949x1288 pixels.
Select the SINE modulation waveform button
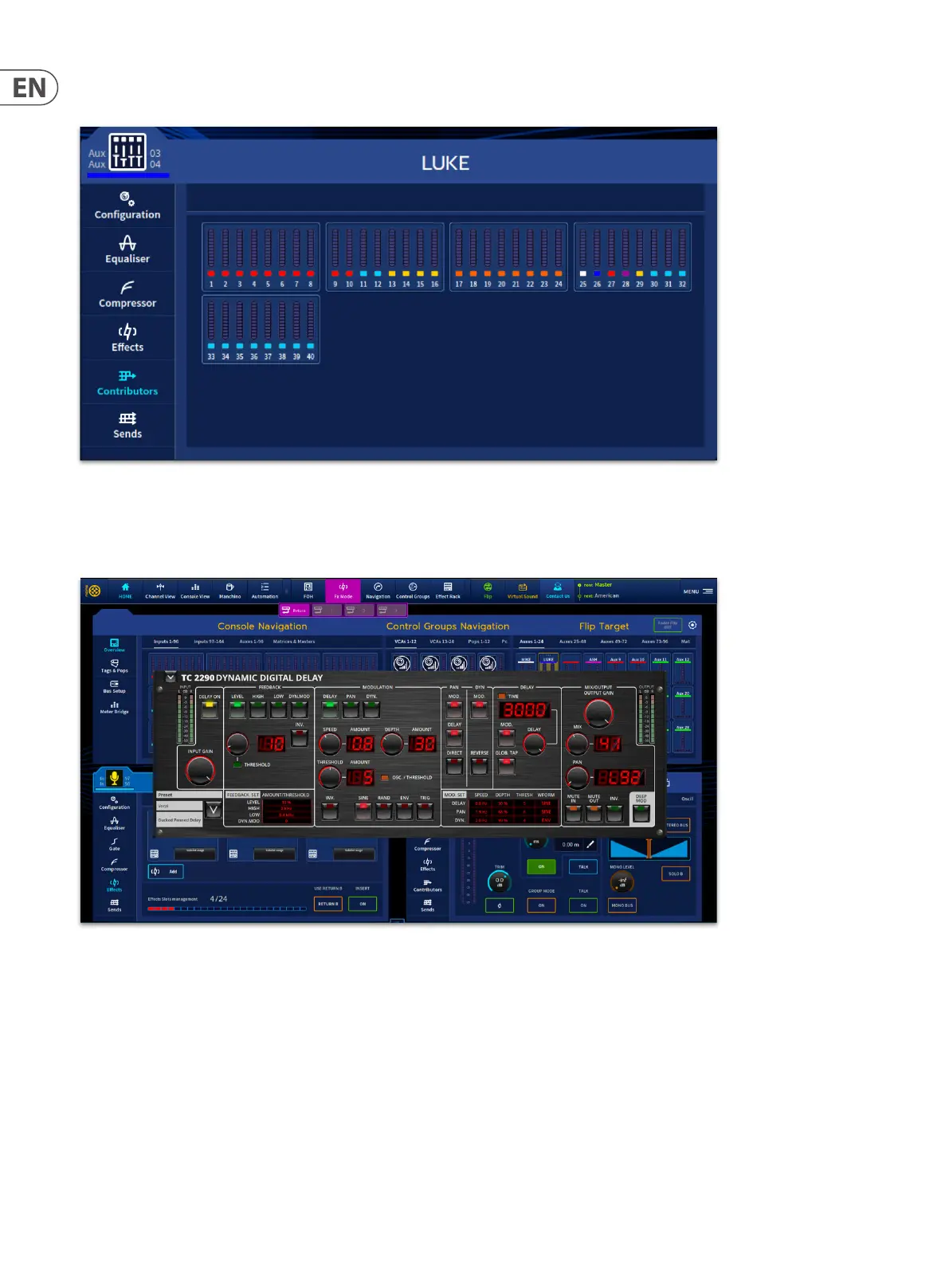pos(363,811)
